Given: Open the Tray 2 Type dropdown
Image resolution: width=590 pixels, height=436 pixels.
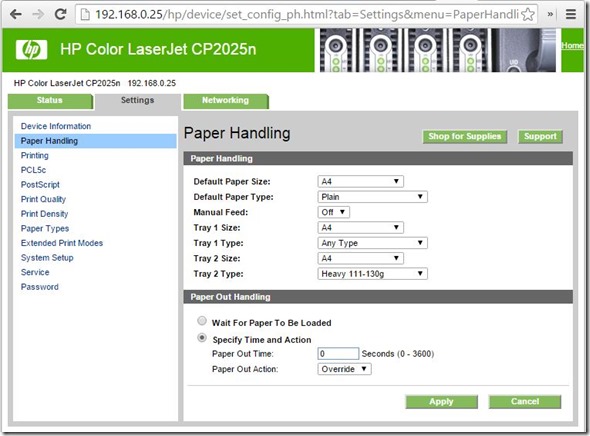Looking at the screenshot, I should (x=373, y=274).
